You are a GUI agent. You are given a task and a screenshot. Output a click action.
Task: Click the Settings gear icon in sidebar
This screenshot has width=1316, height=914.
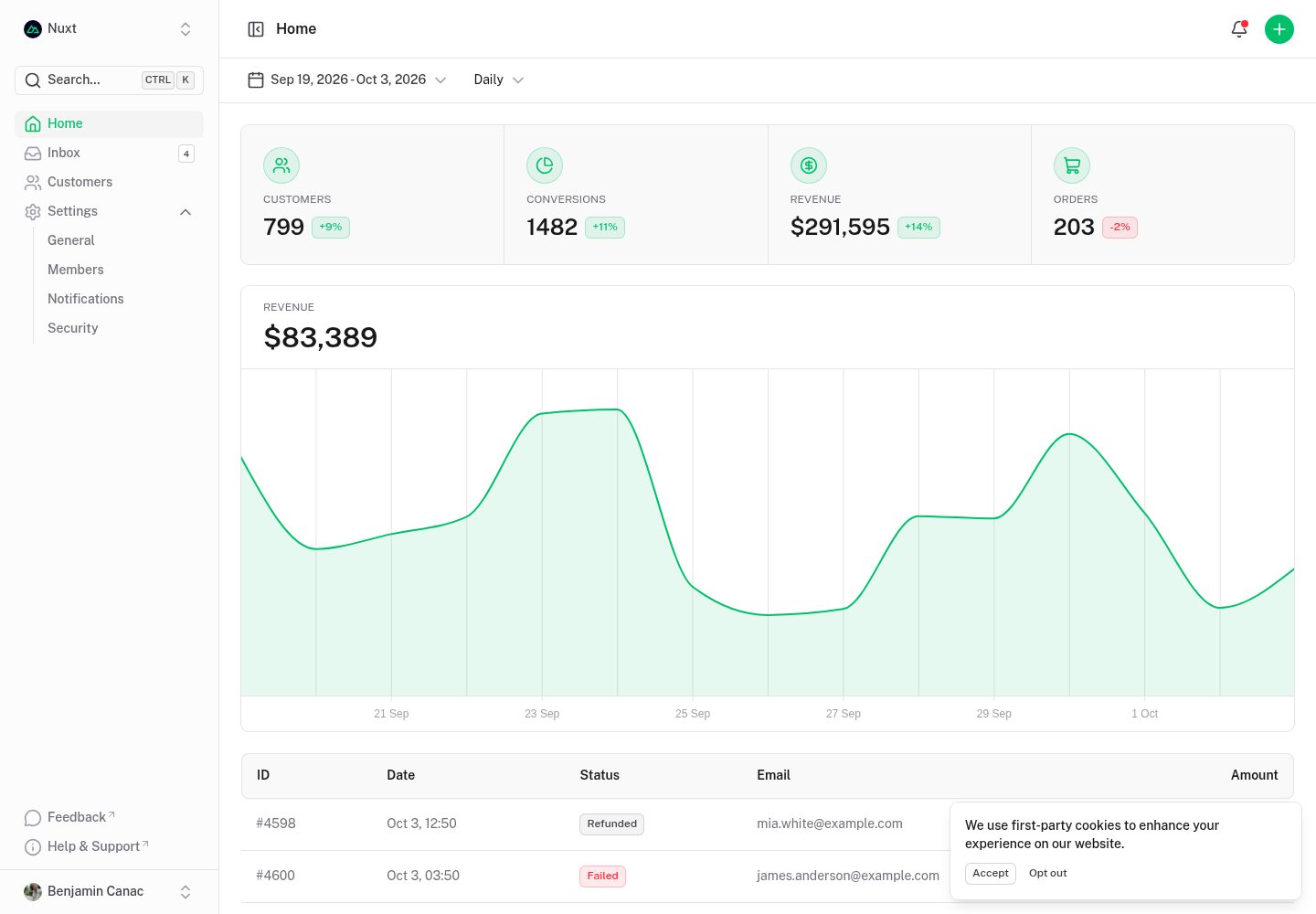pyautogui.click(x=33, y=212)
